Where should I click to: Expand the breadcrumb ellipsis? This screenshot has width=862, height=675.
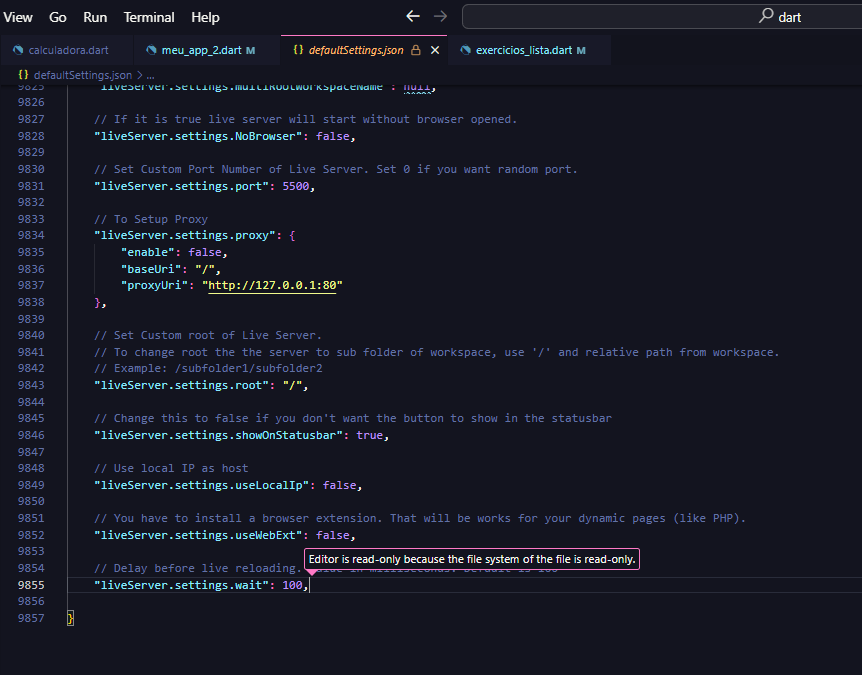tap(150, 75)
